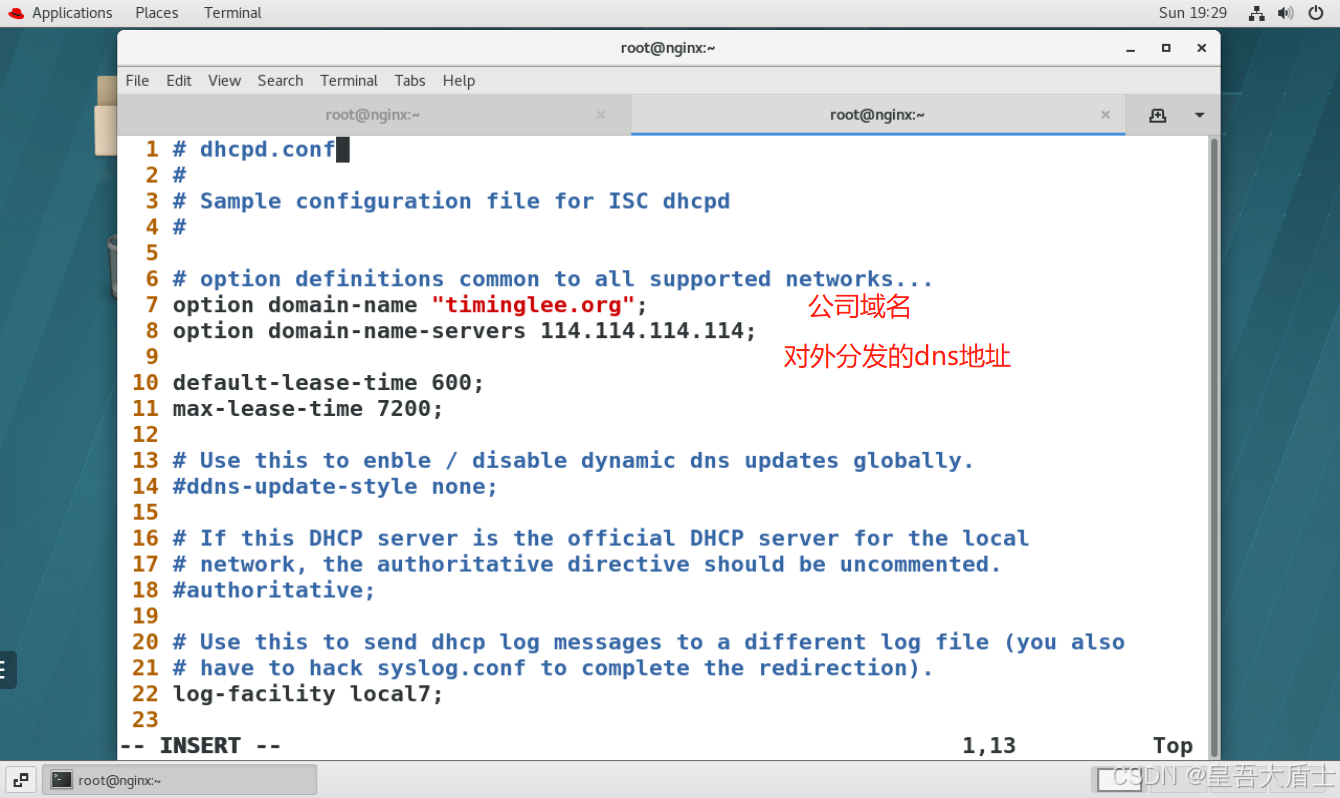Click line number 22 in the editor
The image size is (1340, 798).
[x=145, y=695]
